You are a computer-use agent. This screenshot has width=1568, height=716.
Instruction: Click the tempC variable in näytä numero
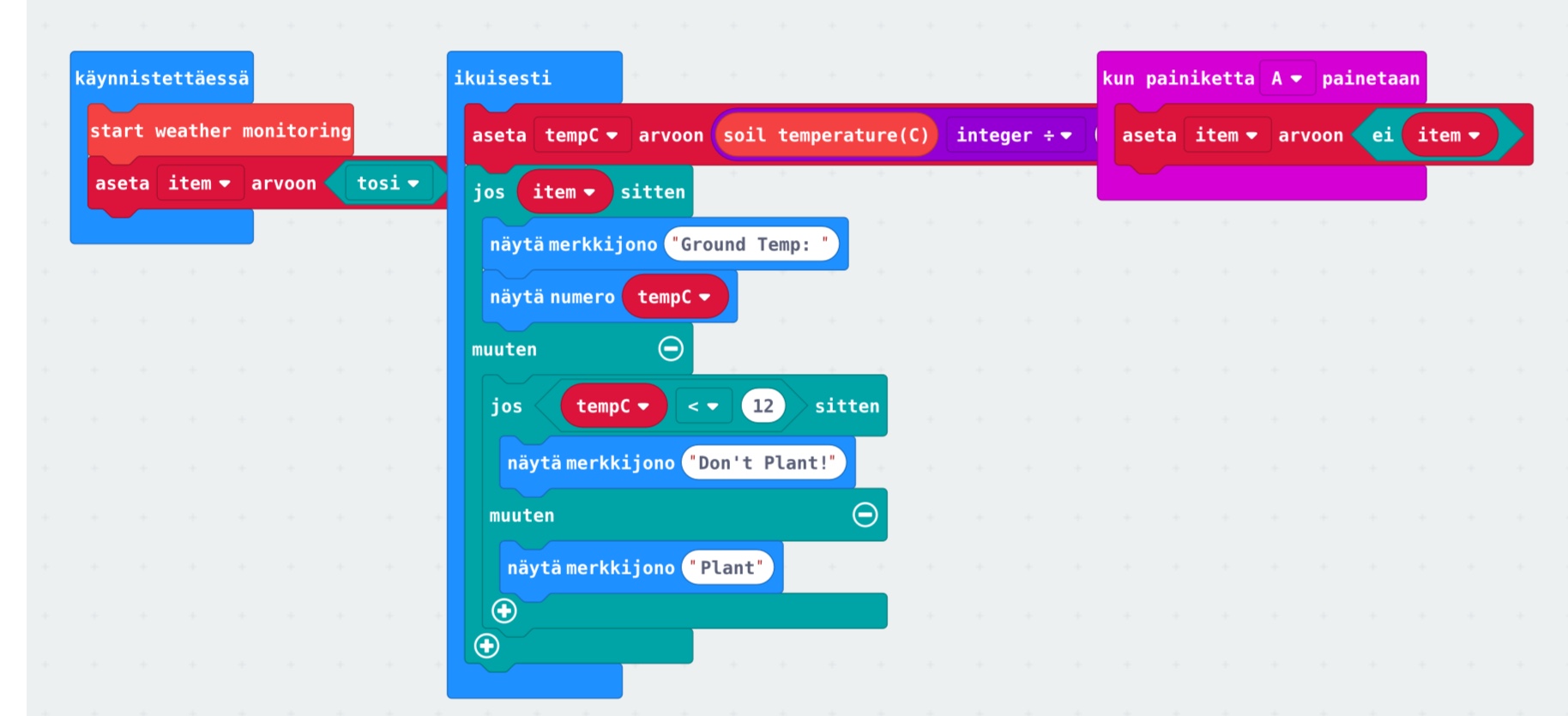(x=665, y=298)
